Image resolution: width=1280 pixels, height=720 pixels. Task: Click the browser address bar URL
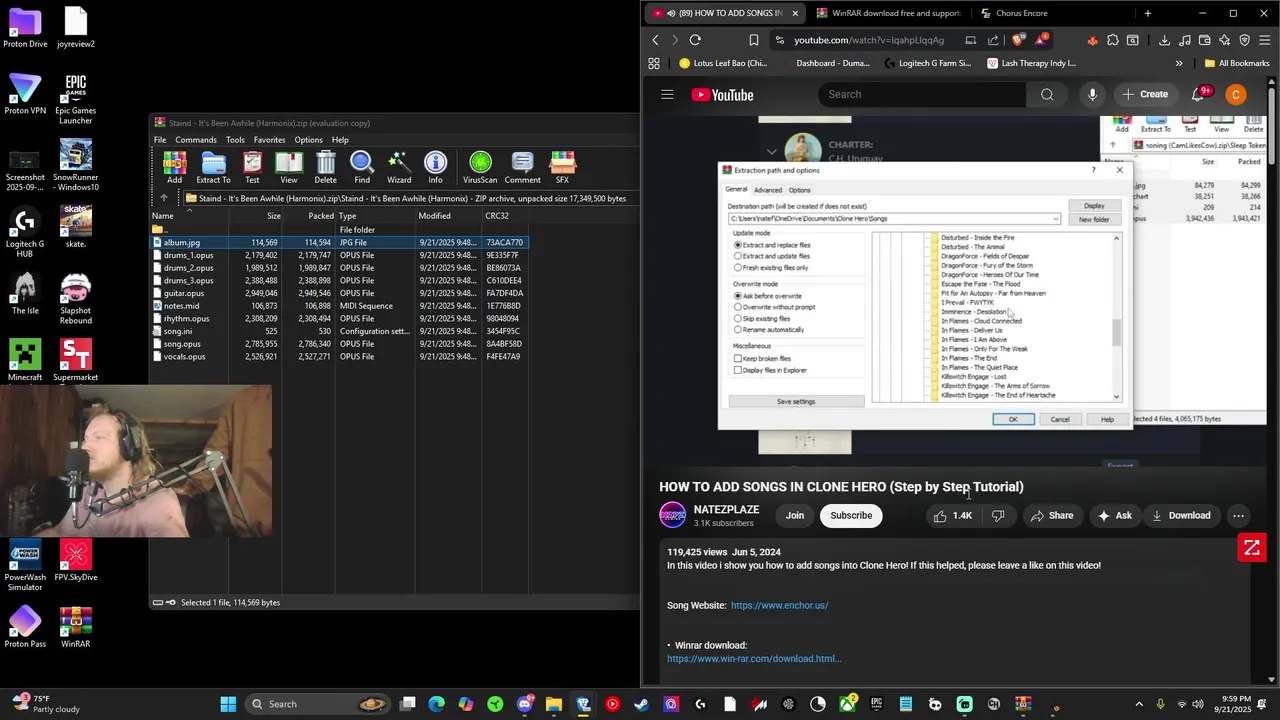click(869, 40)
